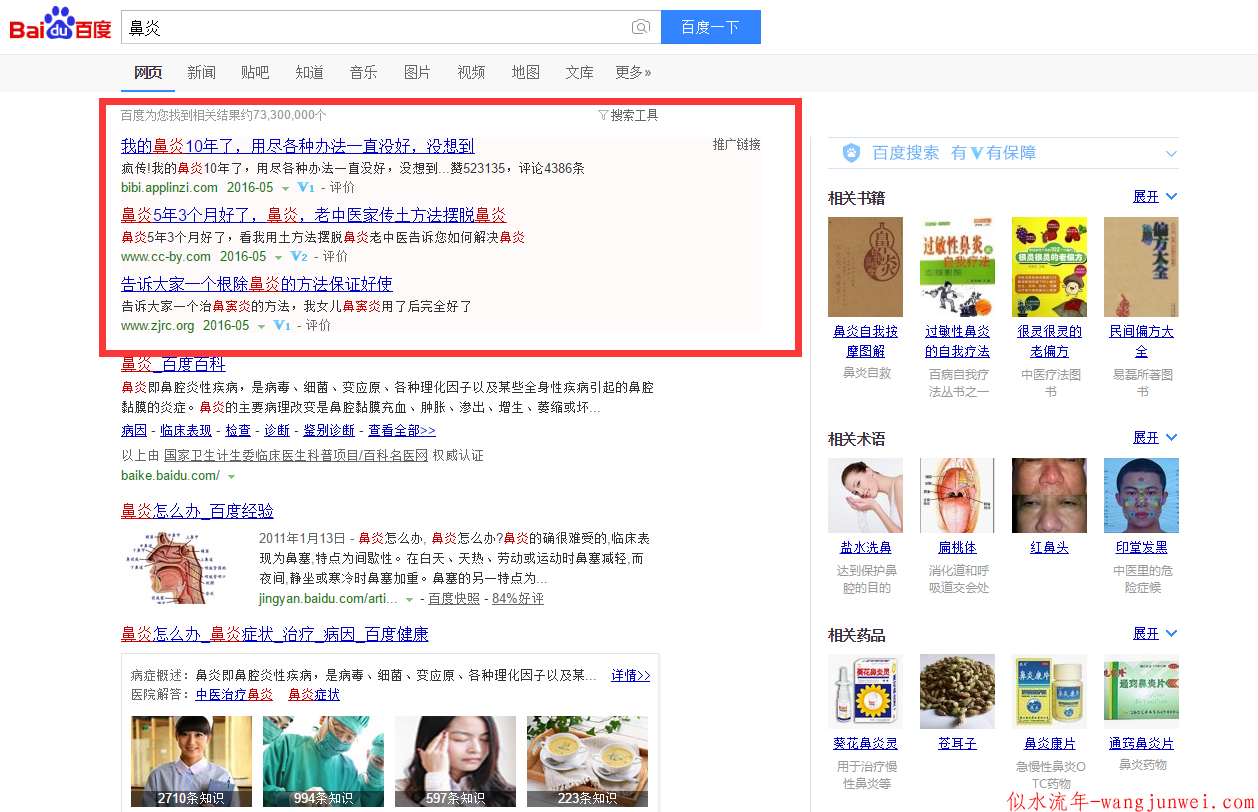
Task: Click the 鼻炎症状 link
Action: point(314,694)
